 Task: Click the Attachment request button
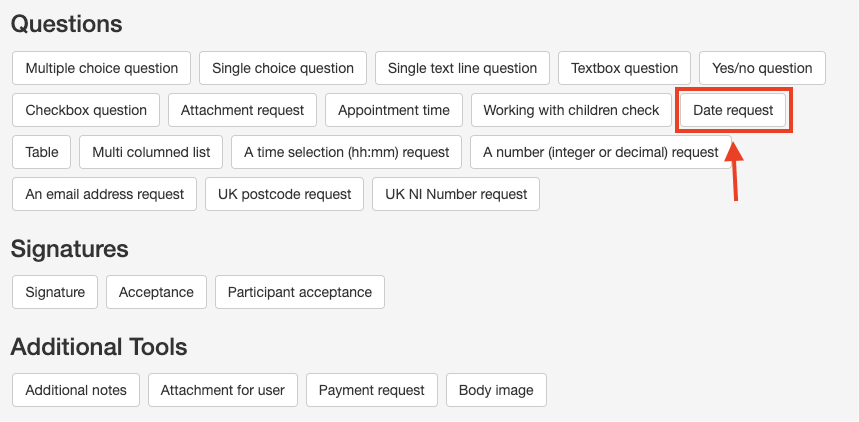pos(243,110)
